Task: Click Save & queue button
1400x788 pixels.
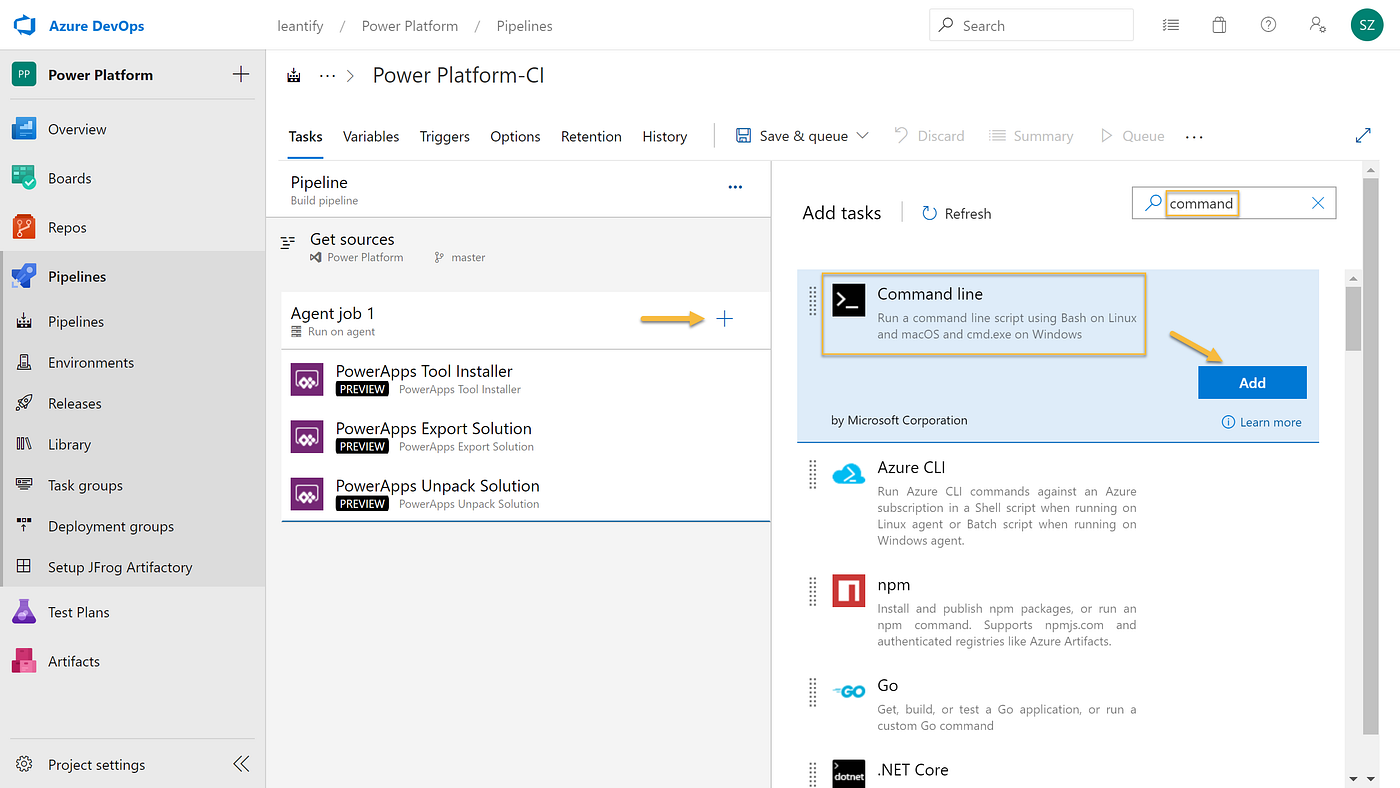Action: point(792,136)
